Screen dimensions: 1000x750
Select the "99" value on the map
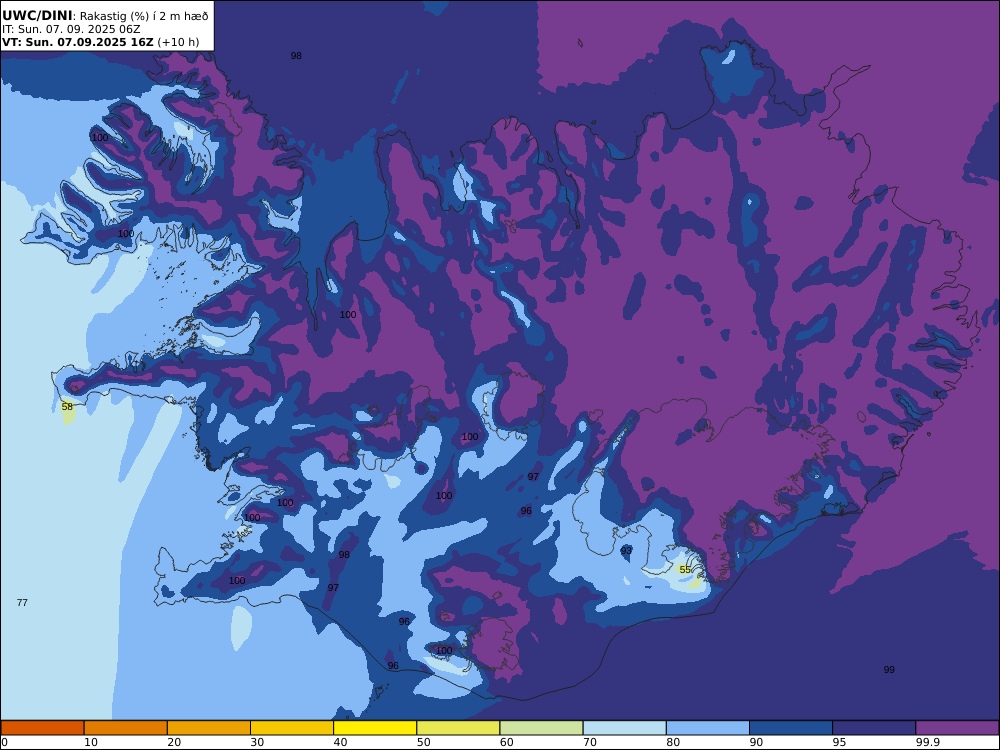[x=889, y=670]
